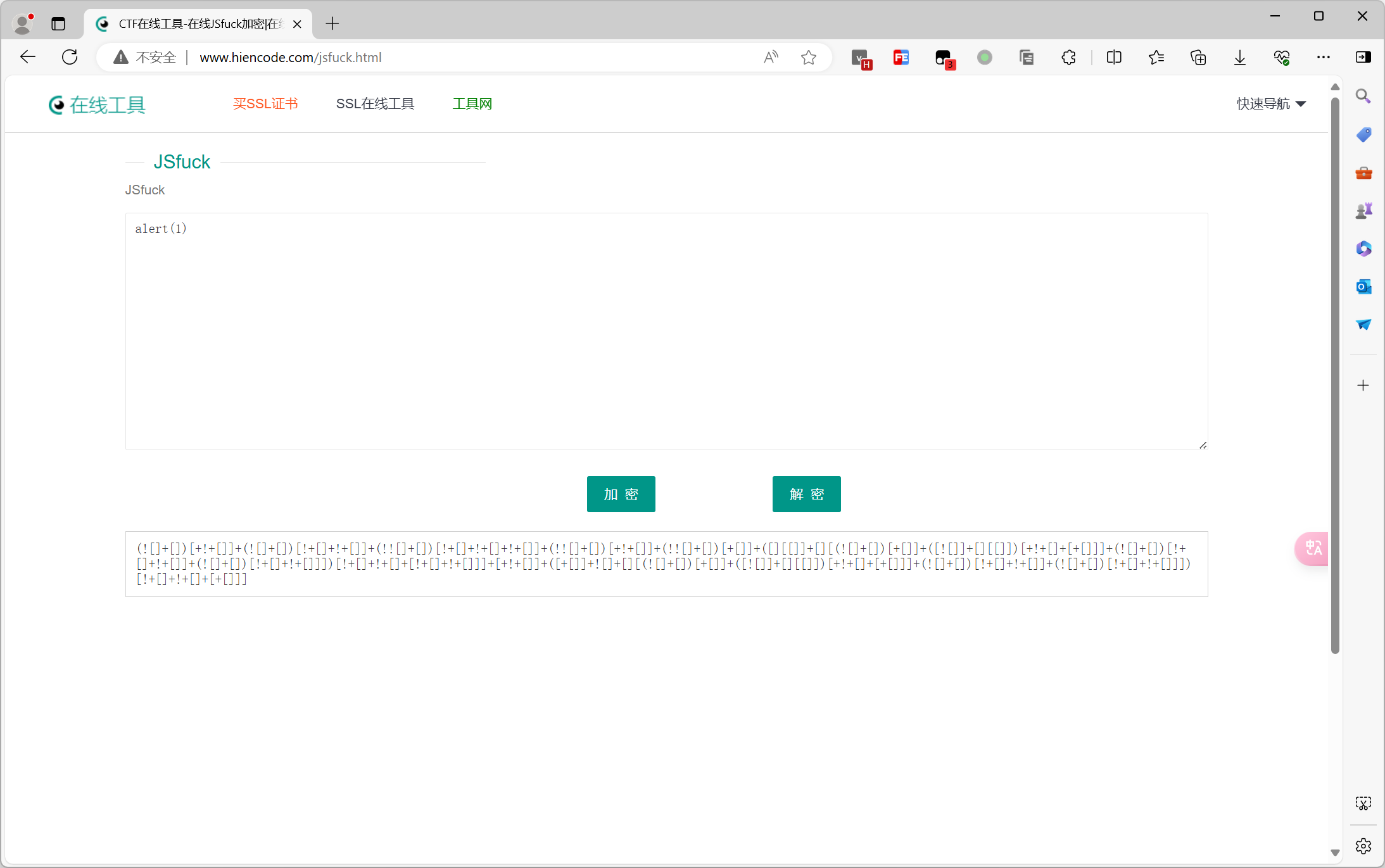The image size is (1385, 868).
Task: Open Games panel in the sidebar
Action: [x=1363, y=210]
